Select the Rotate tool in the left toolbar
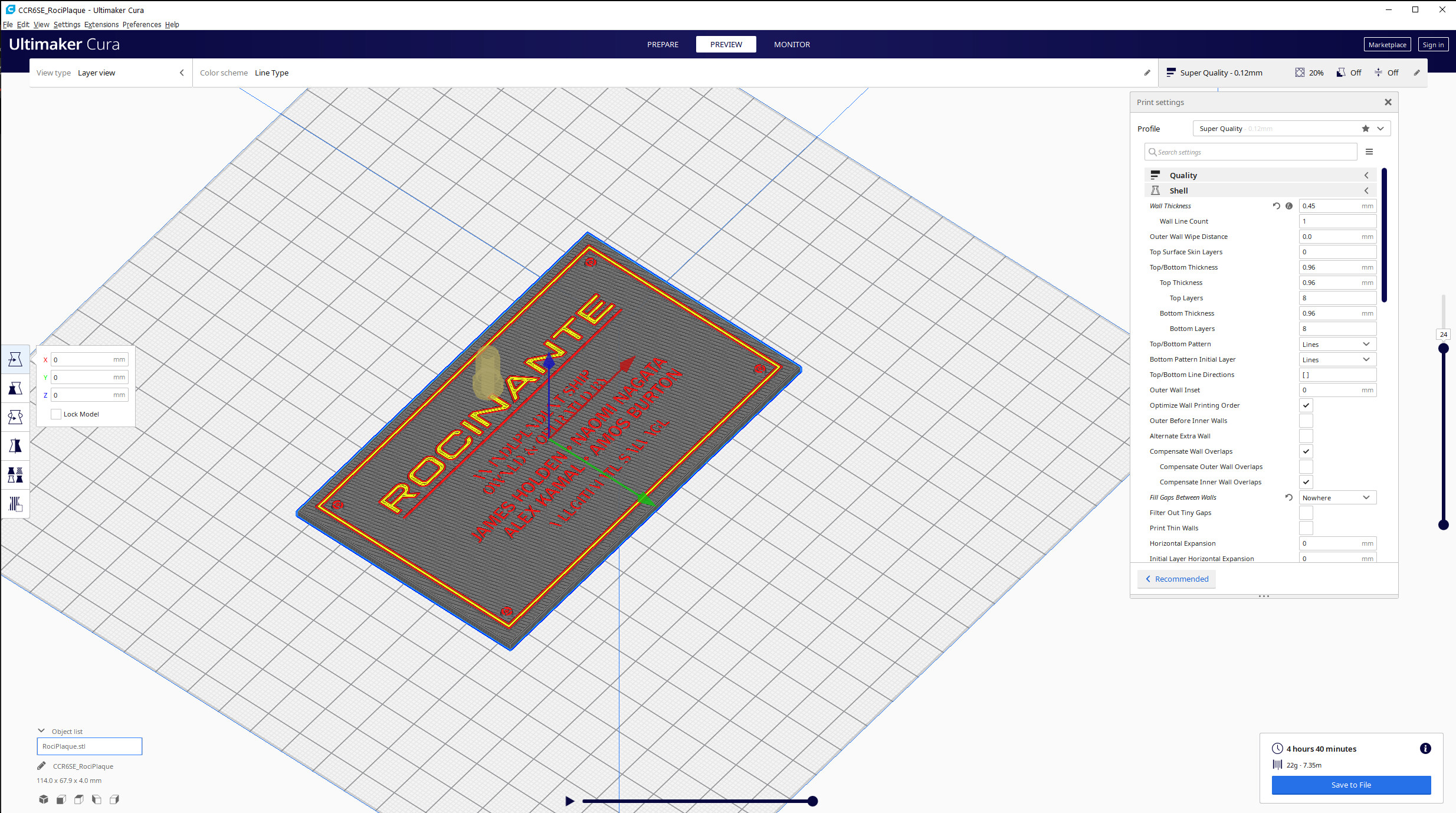This screenshot has width=1456, height=813. pos(15,417)
